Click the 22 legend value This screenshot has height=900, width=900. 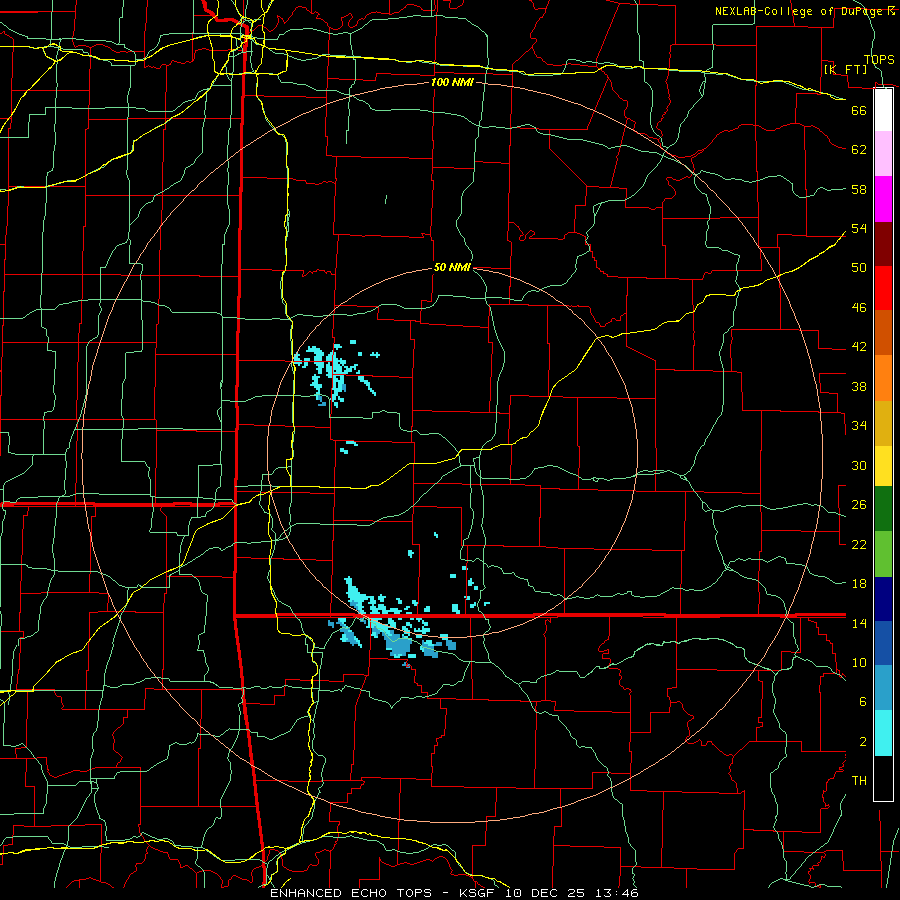(859, 544)
